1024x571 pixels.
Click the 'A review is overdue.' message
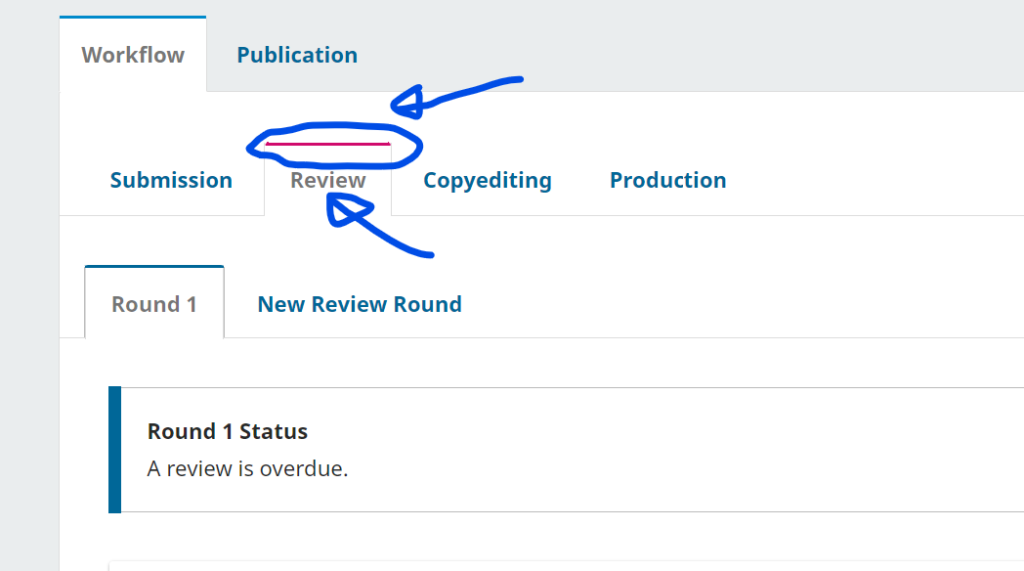coord(248,468)
